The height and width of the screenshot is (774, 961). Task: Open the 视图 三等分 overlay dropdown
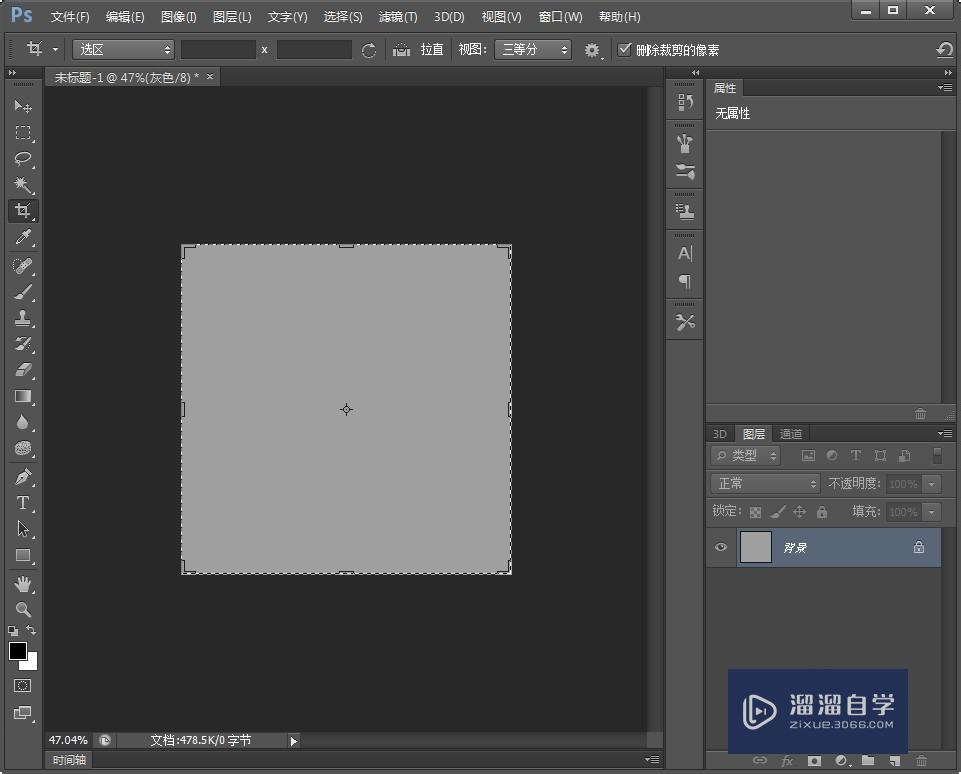[x=532, y=48]
